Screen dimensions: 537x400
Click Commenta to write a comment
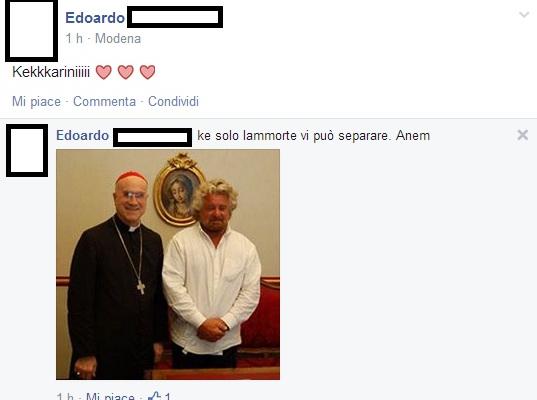coord(104,101)
